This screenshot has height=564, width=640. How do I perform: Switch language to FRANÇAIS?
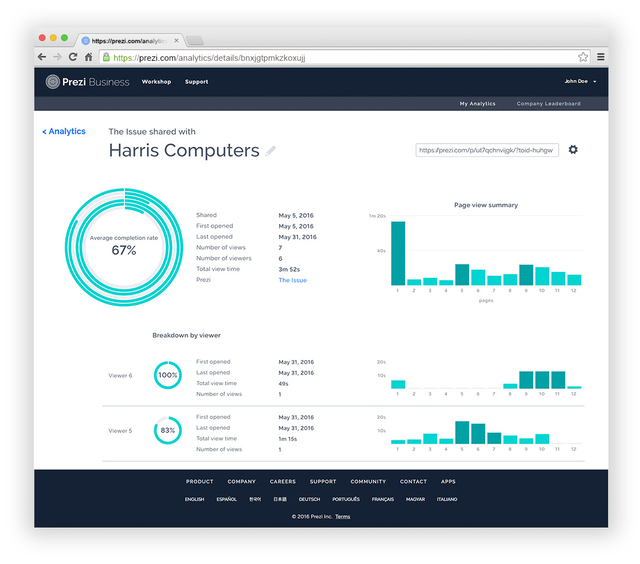pyautogui.click(x=383, y=500)
